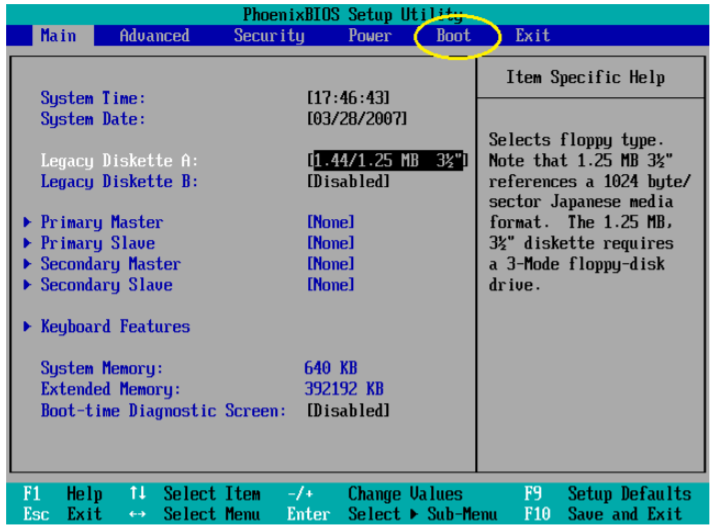Open the Advanced tab
717x531 pixels.
point(154,36)
